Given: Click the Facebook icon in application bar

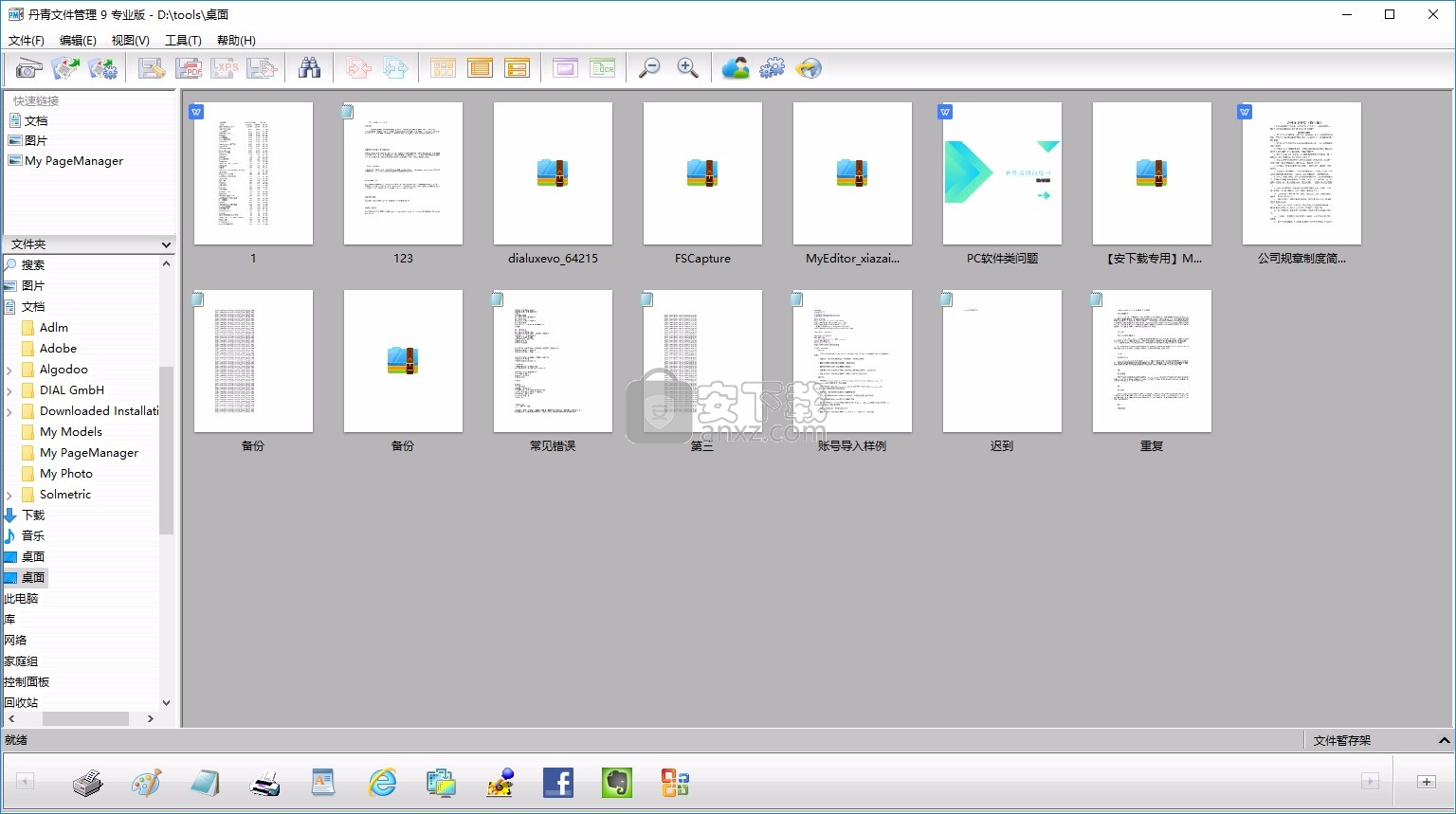Looking at the screenshot, I should pos(558,783).
